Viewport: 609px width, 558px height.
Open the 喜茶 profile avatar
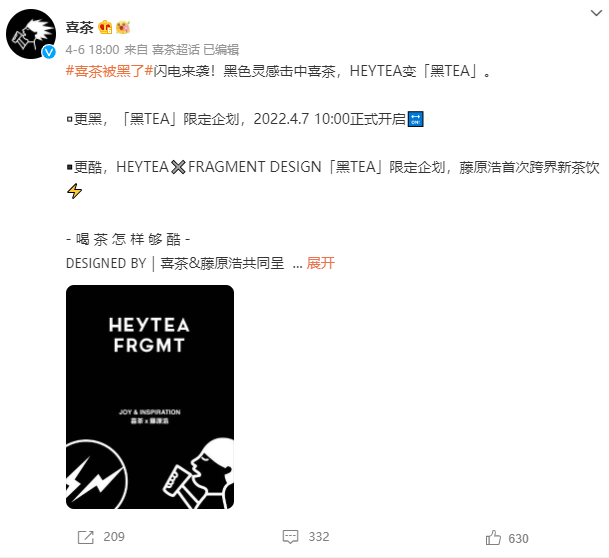coord(31,34)
